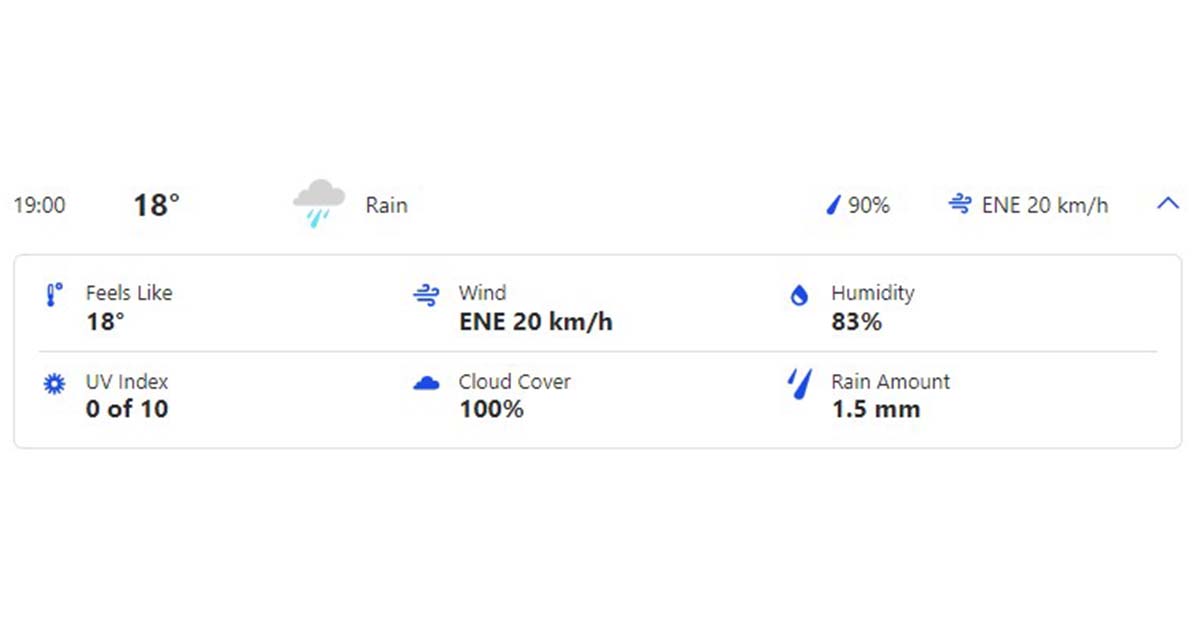The width and height of the screenshot is (1200, 630).
Task: Click the 1.5 mm rain amount value
Action: point(876,409)
